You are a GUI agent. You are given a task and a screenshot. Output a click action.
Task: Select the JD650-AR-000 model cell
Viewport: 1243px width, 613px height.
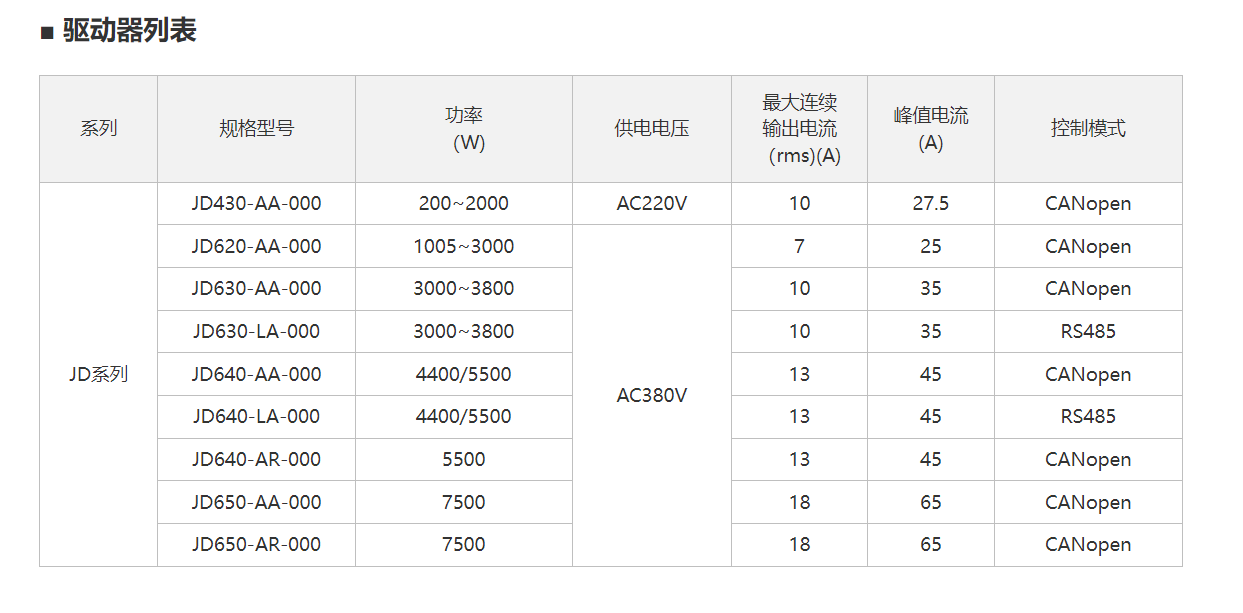[256, 545]
